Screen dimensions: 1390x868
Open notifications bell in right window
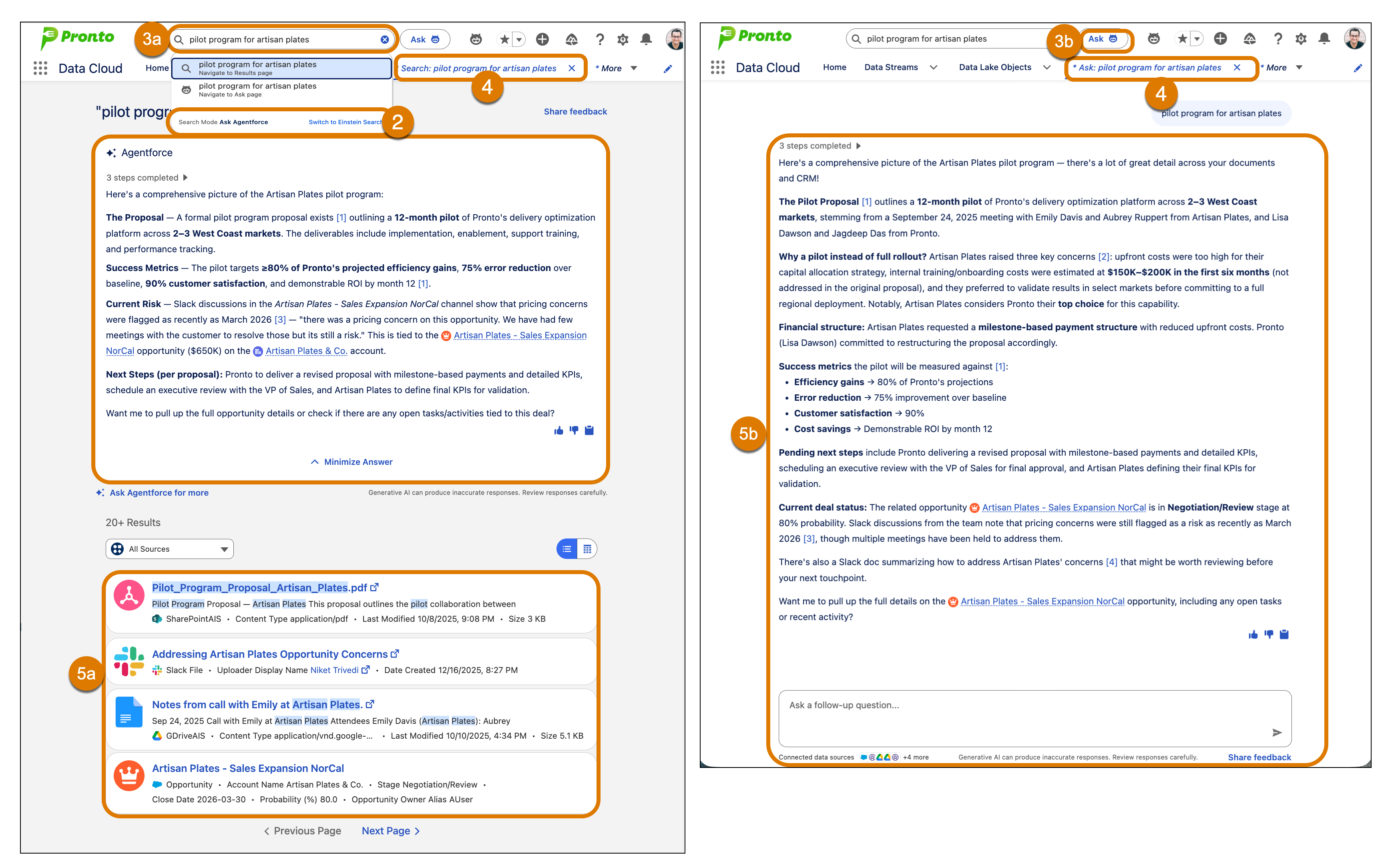(x=1324, y=38)
